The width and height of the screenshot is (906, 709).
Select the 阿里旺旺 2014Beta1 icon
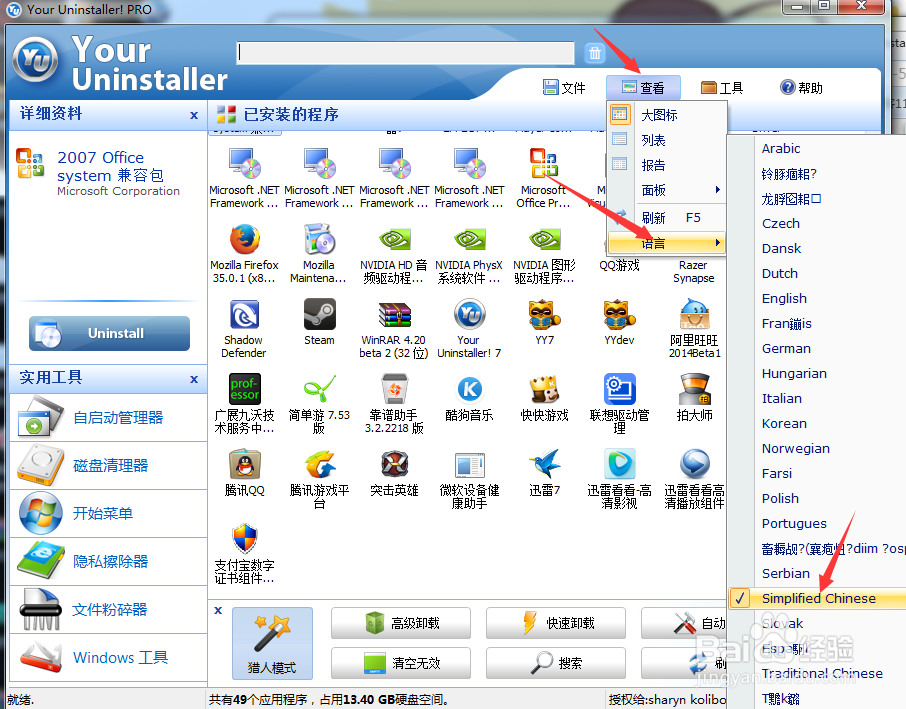pos(695,314)
